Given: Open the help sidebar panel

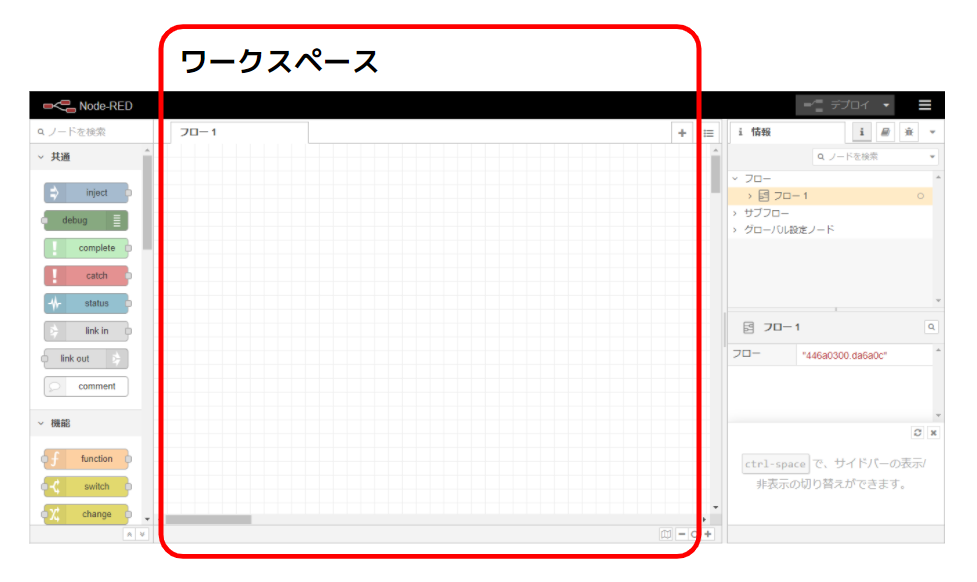Looking at the screenshot, I should [885, 132].
